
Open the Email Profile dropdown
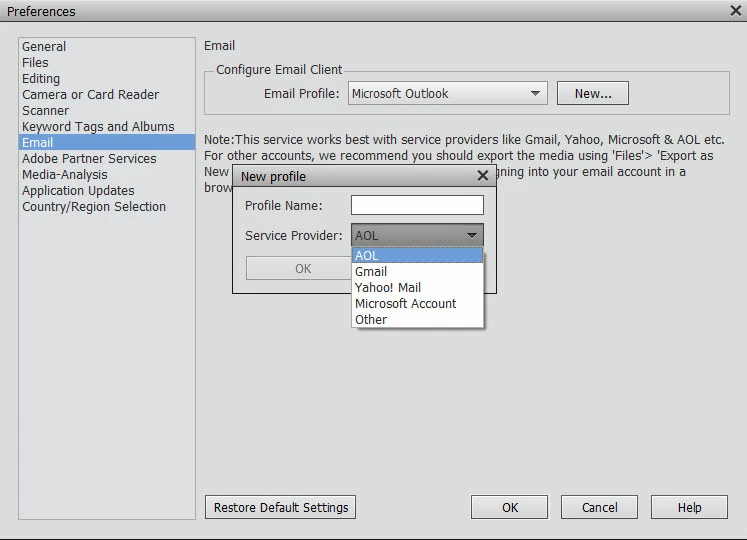click(447, 93)
